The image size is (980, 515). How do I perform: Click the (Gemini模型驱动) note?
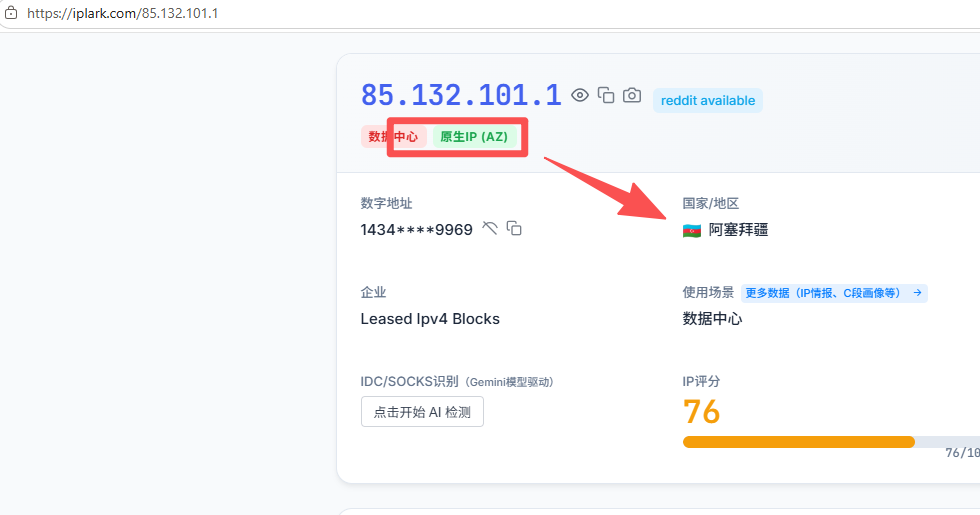click(509, 382)
